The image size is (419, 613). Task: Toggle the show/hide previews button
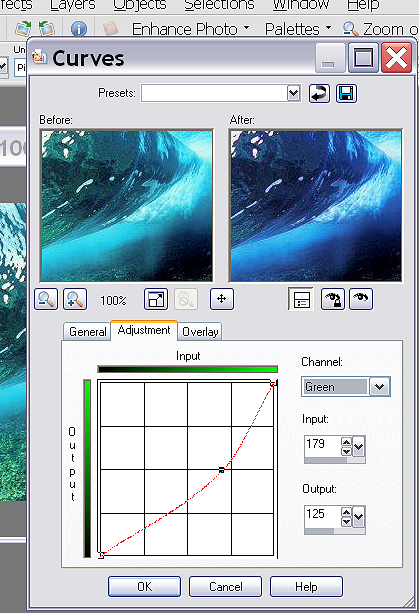point(301,299)
